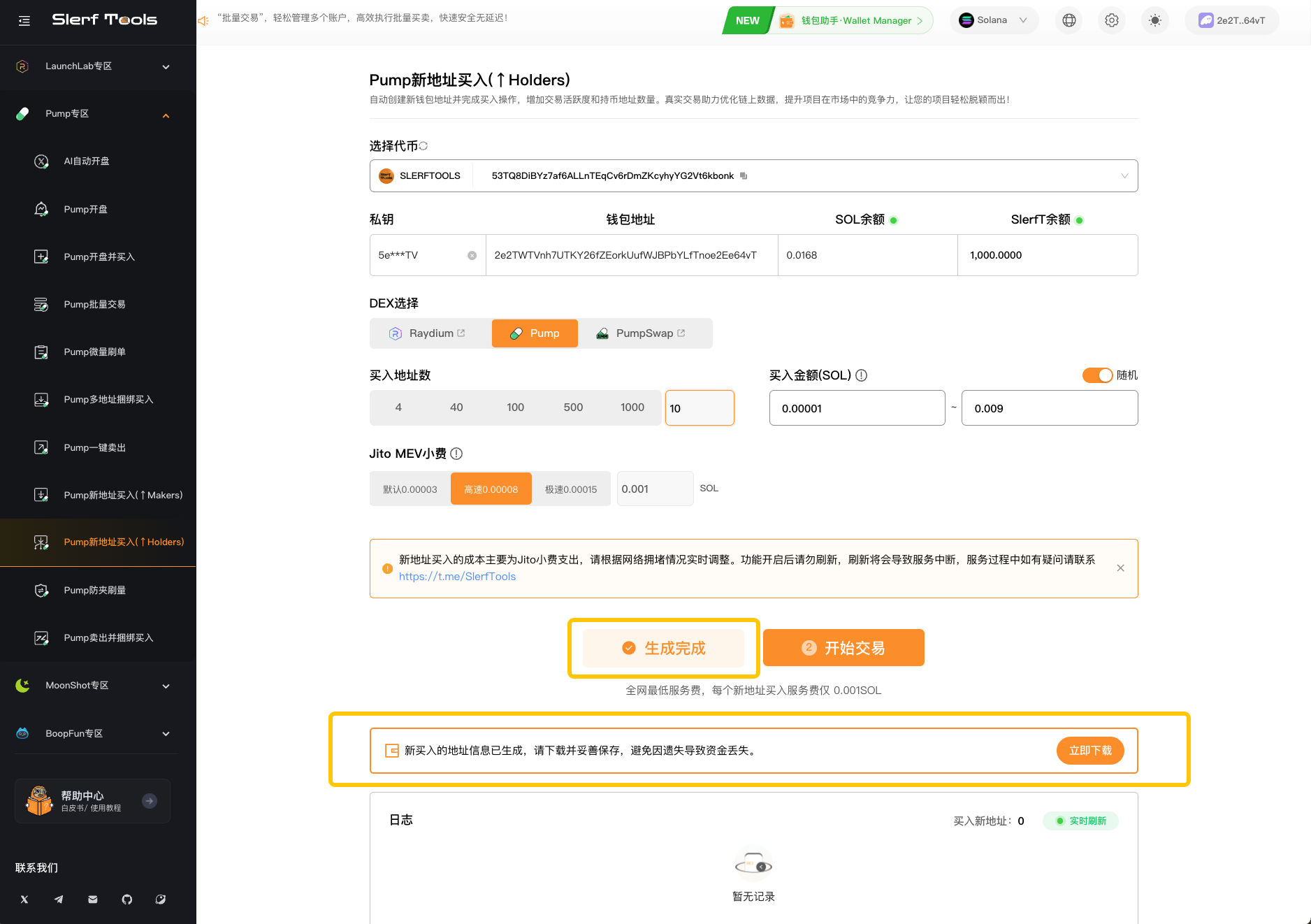
Task: Collapse the sidebar with the hamburger icon
Action: pyautogui.click(x=24, y=21)
